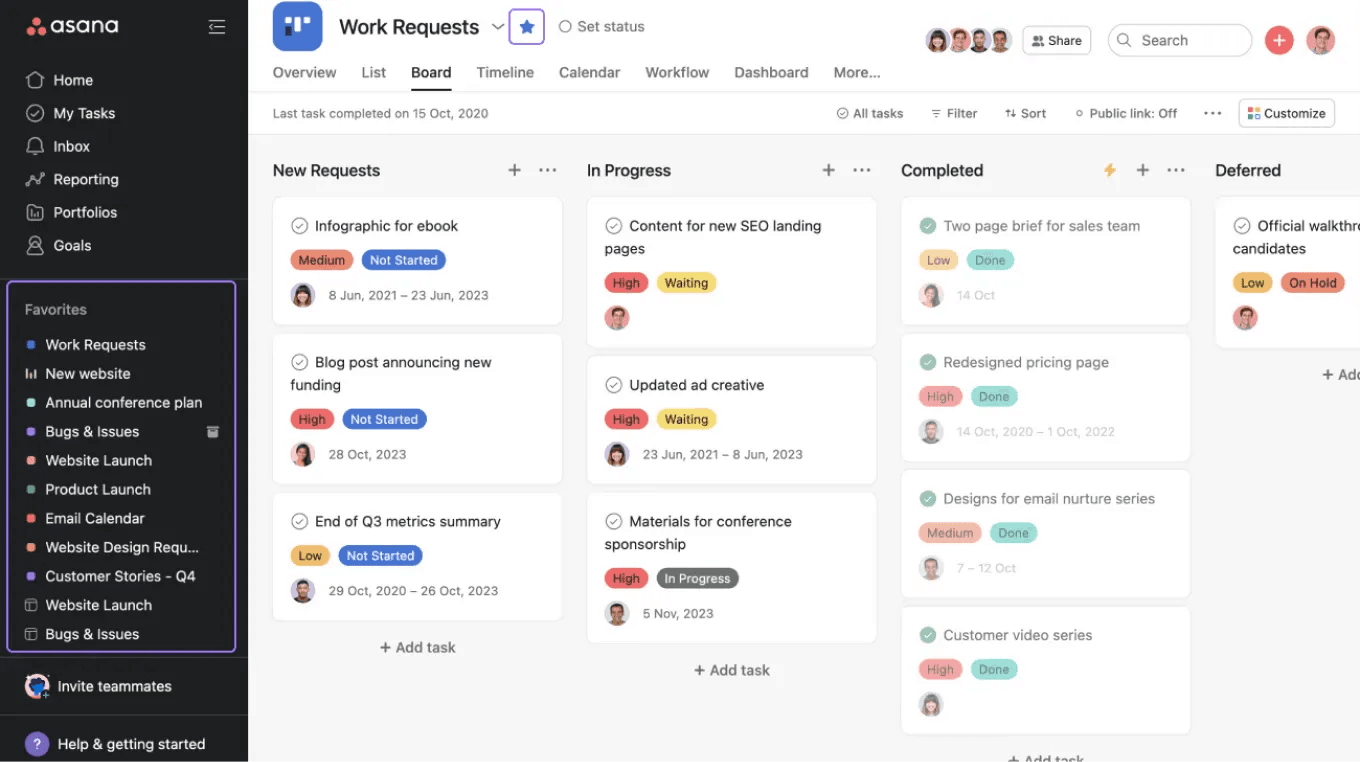Click Set status radio control
The width and height of the screenshot is (1360, 762).
(x=566, y=27)
